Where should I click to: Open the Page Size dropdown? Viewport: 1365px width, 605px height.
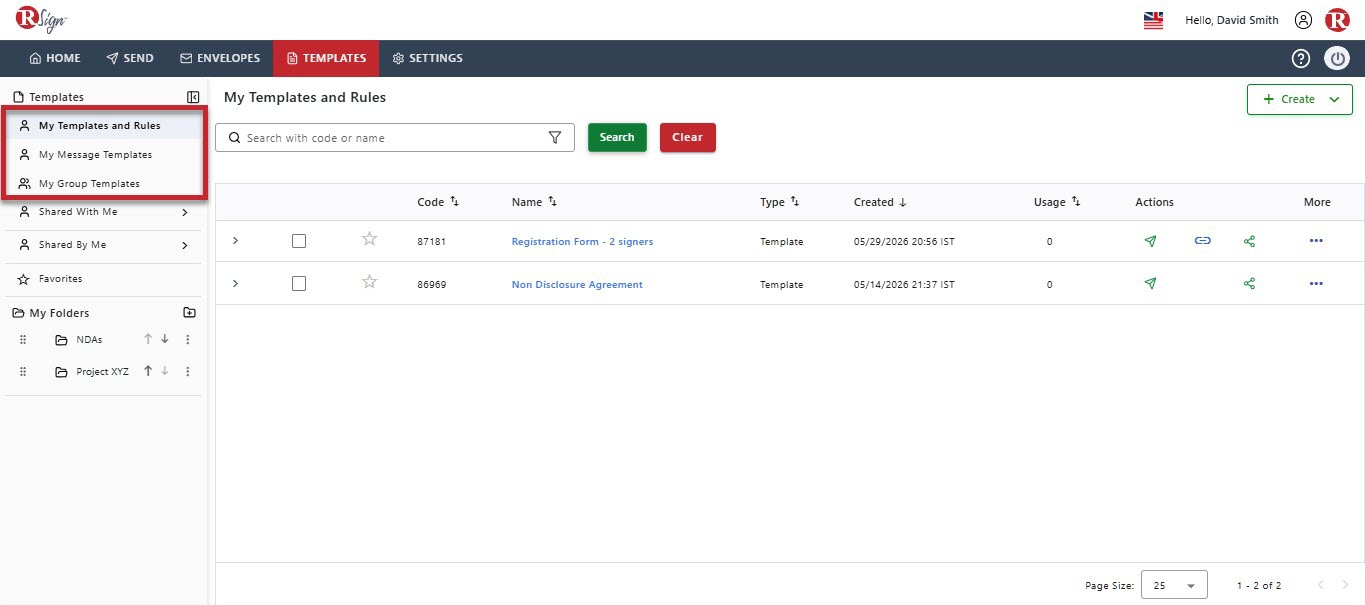click(1174, 585)
